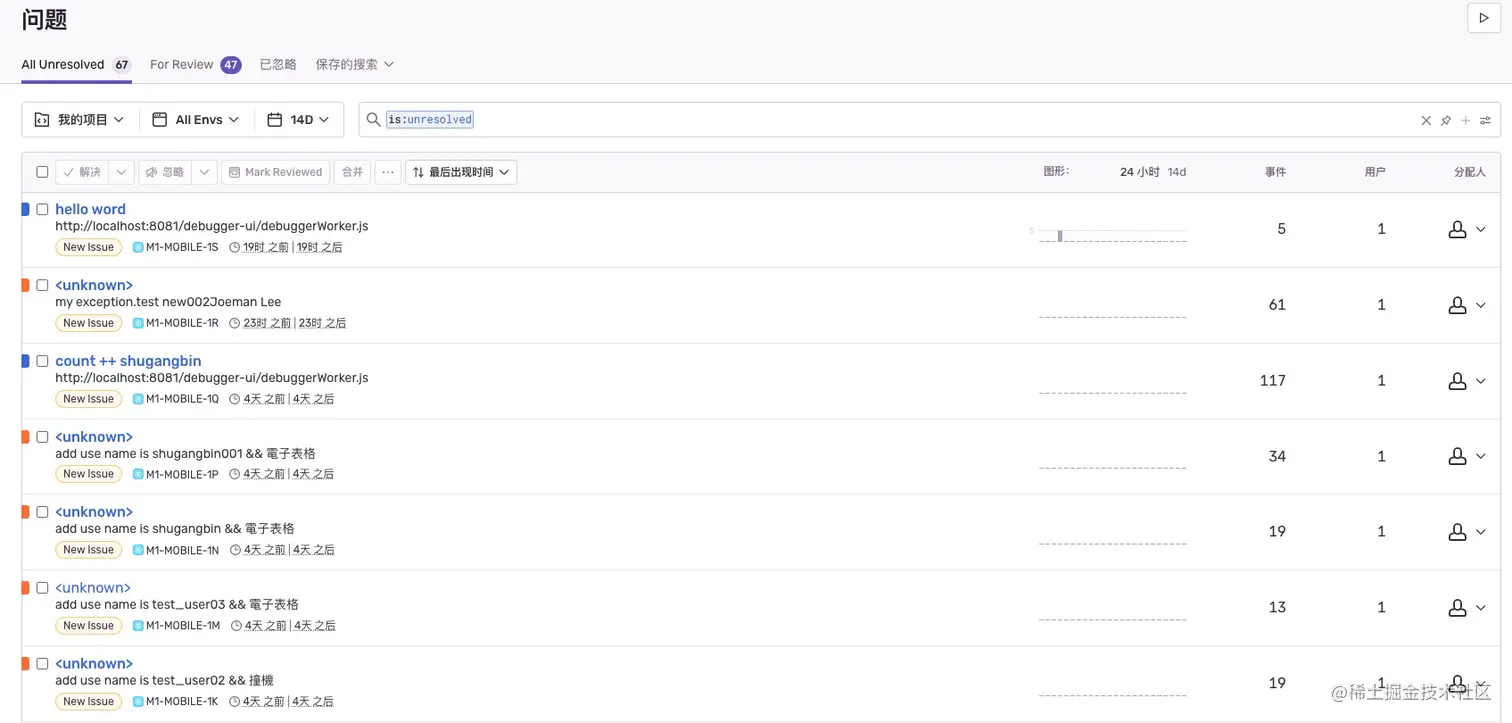Pin the current search with pin icon
This screenshot has width=1512, height=723.
click(1446, 120)
